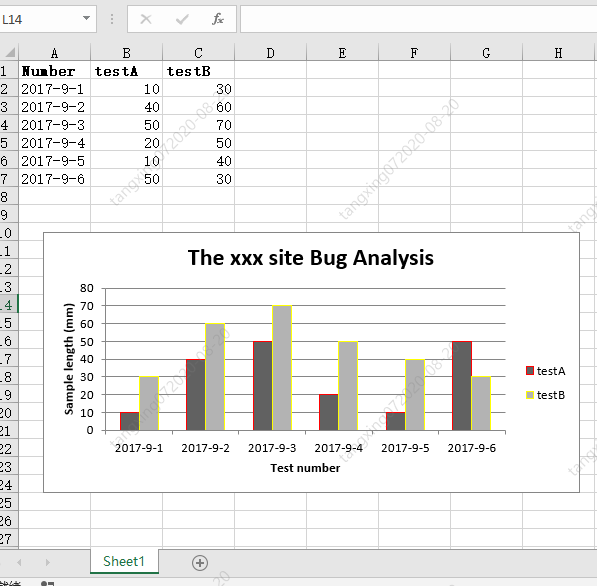Switch to the Sheet1 tab

click(x=124, y=561)
